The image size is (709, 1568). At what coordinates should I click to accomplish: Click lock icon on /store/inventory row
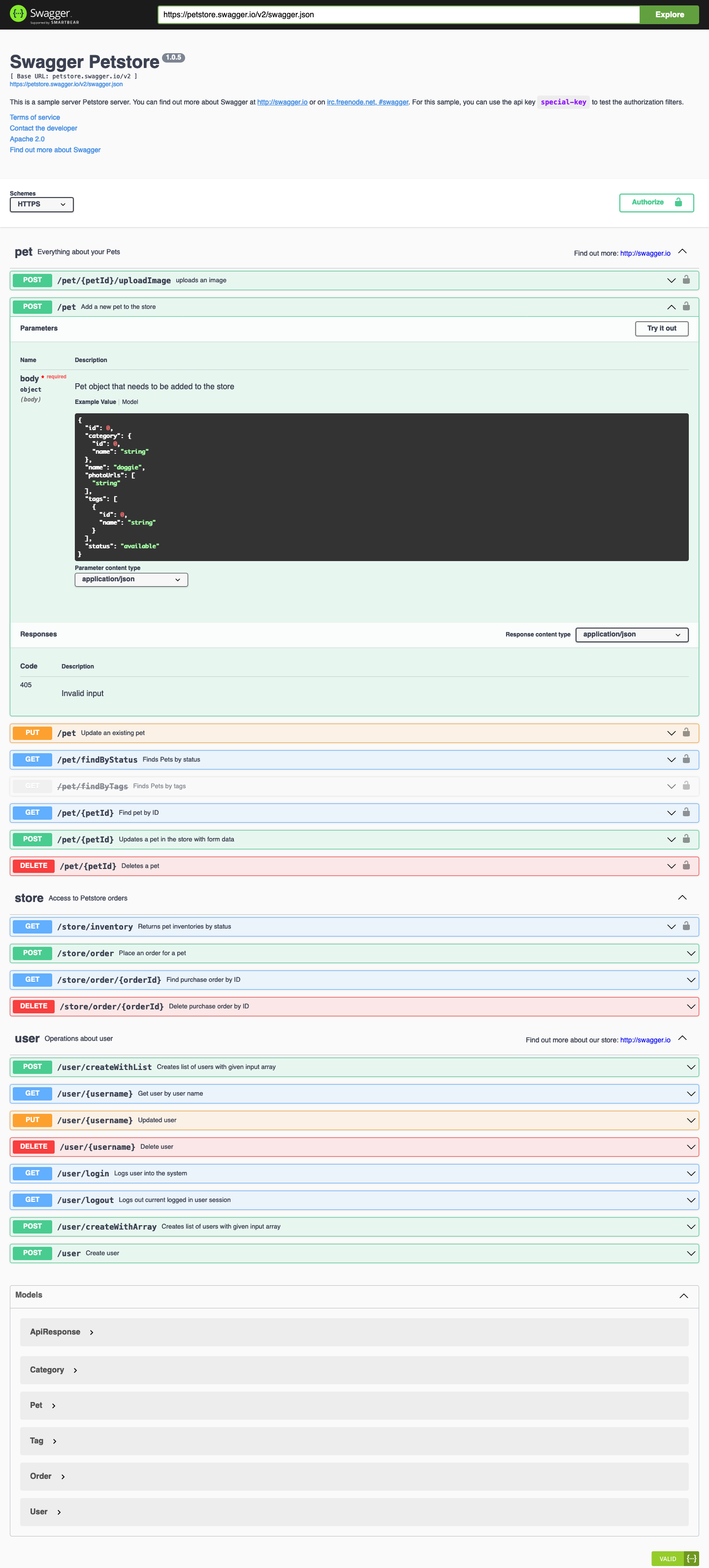686,926
